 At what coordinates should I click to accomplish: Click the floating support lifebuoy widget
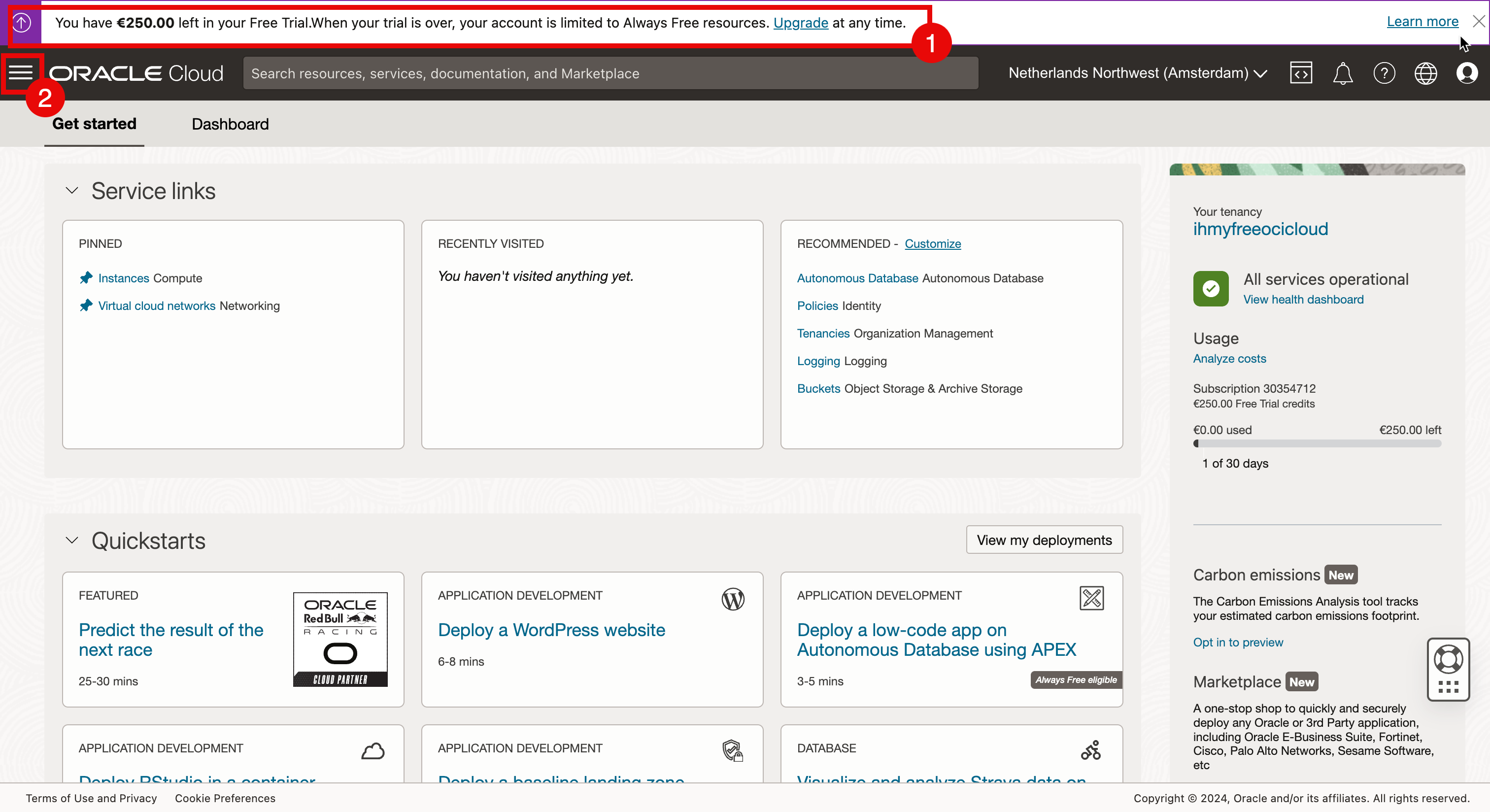point(1448,659)
